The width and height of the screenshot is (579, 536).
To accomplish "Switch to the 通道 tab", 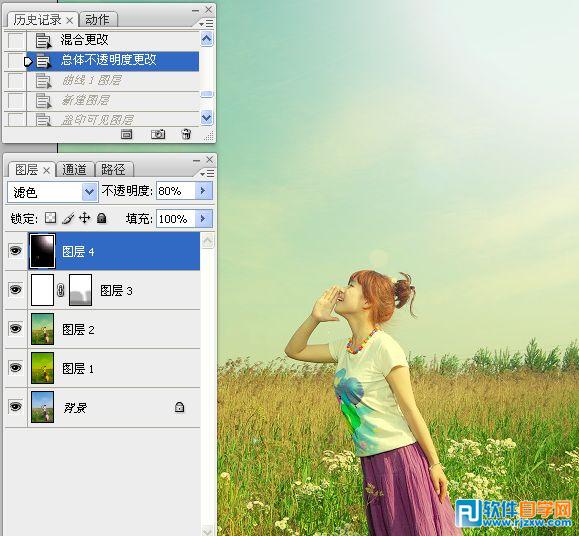I will 75,169.
